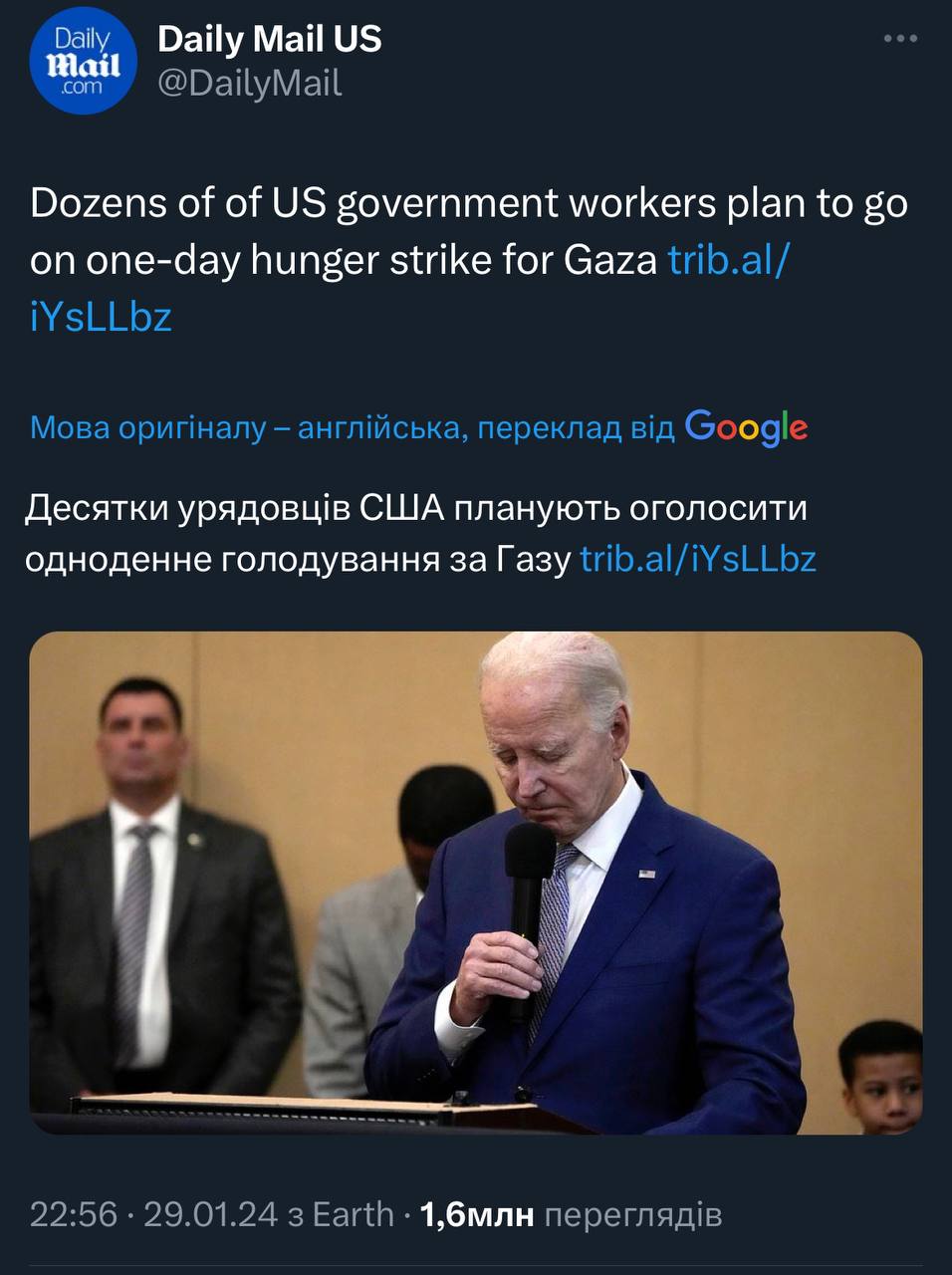The height and width of the screenshot is (1275, 952).
Task: Click the Google logo
Action: click(746, 427)
